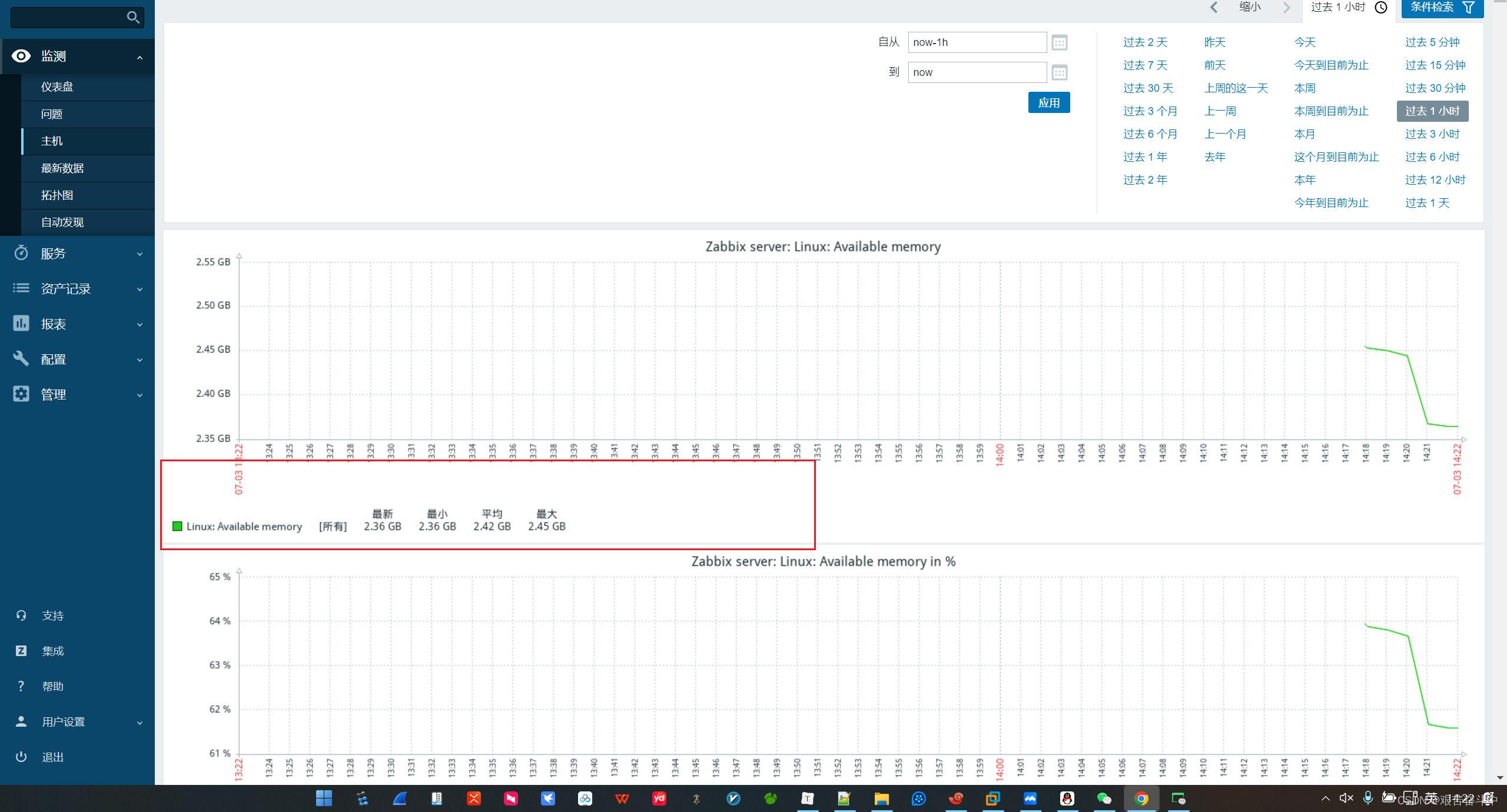Screen dimensions: 1507x812
Task: Click the green Linux Available memory legend swatch
Action: (x=177, y=525)
